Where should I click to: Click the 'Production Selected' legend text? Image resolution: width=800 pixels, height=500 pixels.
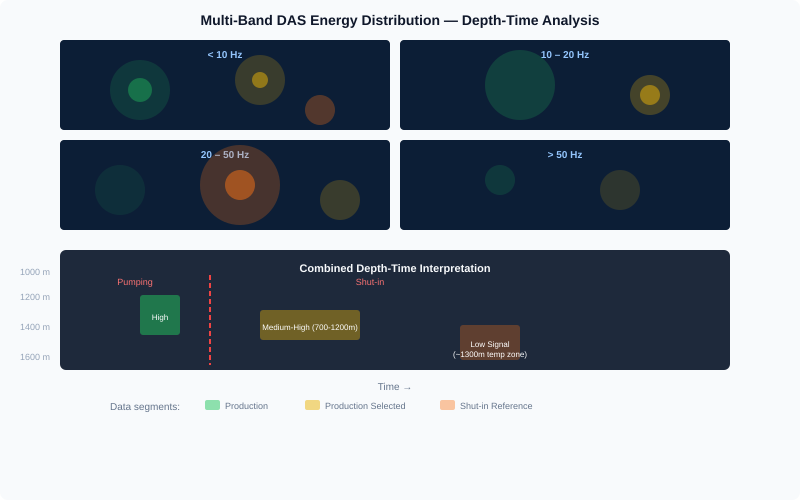tap(365, 406)
